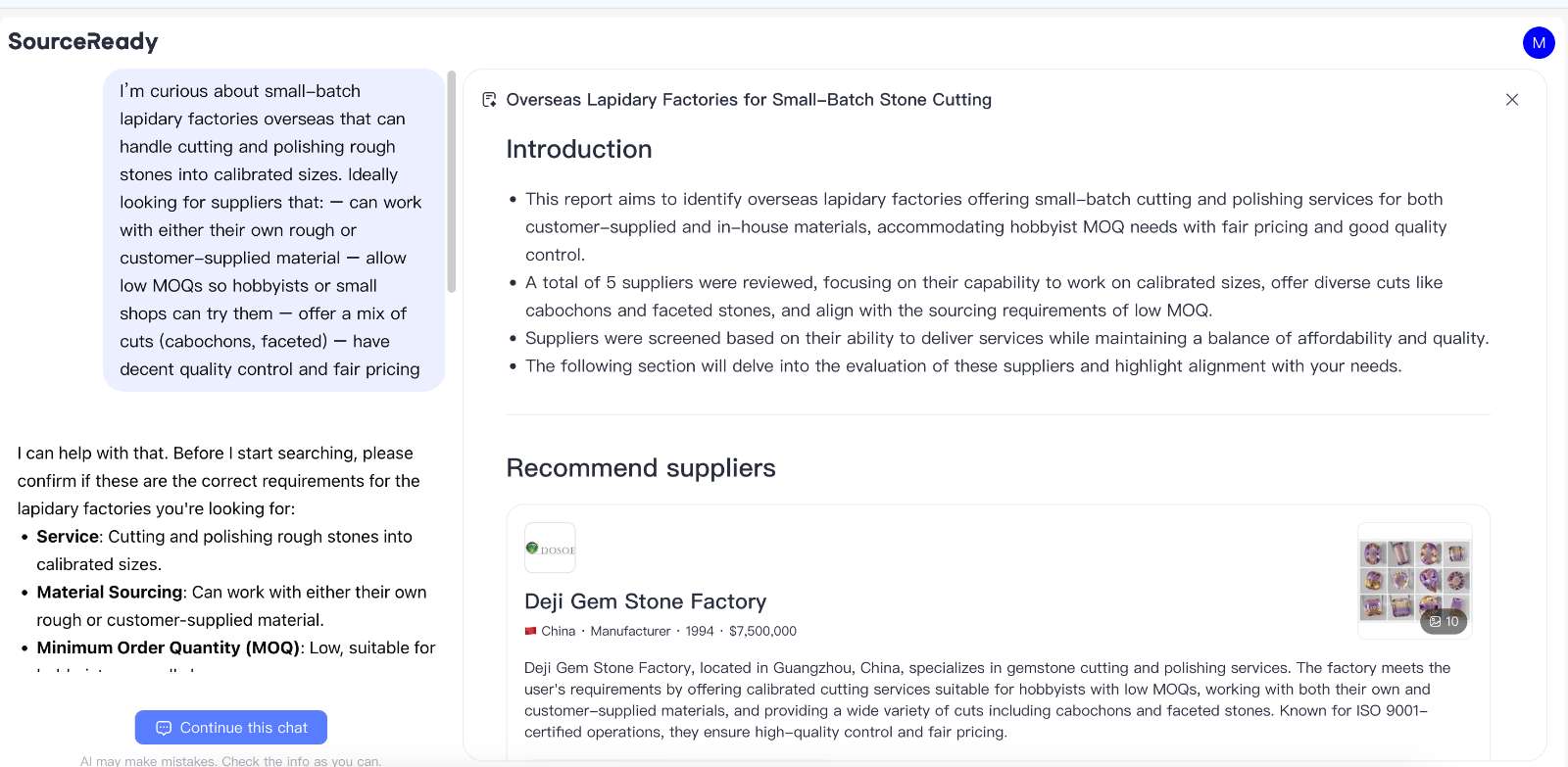Screen dimensions: 1568x767
Task: Click the Material Sourcing requirement bullet
Action: coord(231,606)
